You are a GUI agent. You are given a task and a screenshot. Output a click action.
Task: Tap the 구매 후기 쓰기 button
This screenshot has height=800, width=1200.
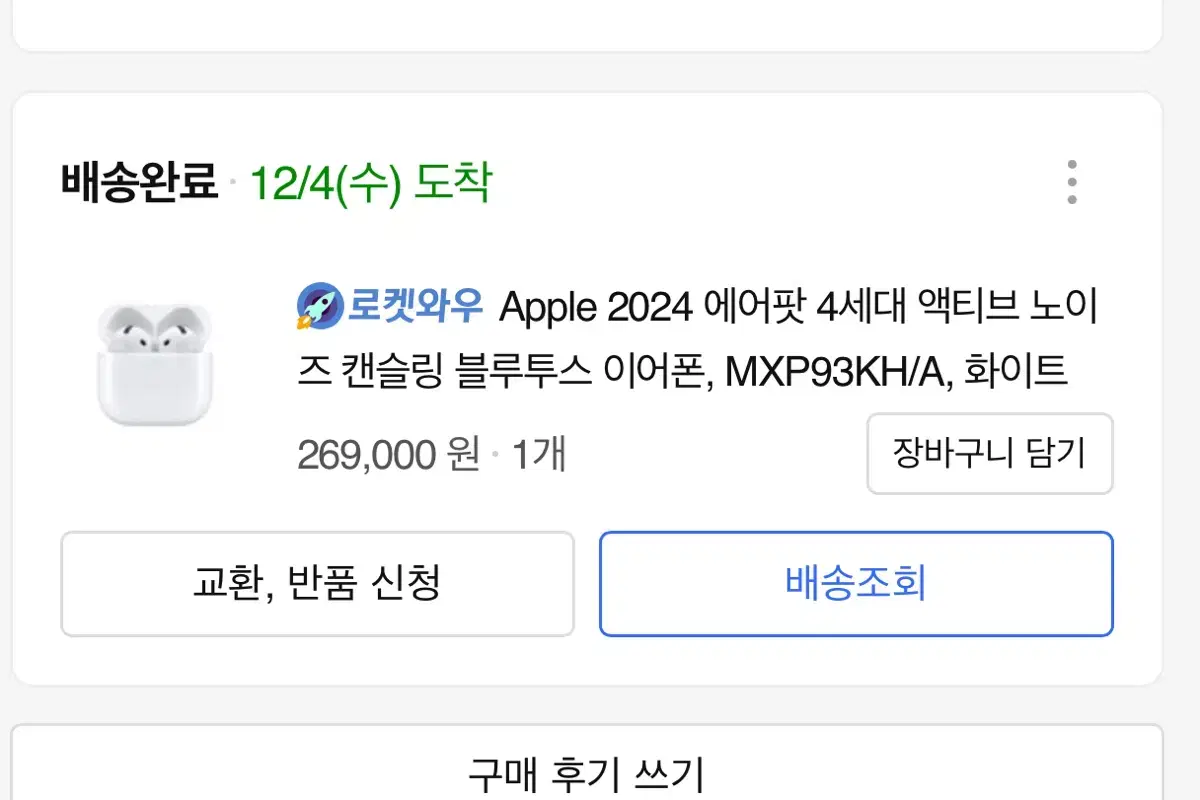587,771
